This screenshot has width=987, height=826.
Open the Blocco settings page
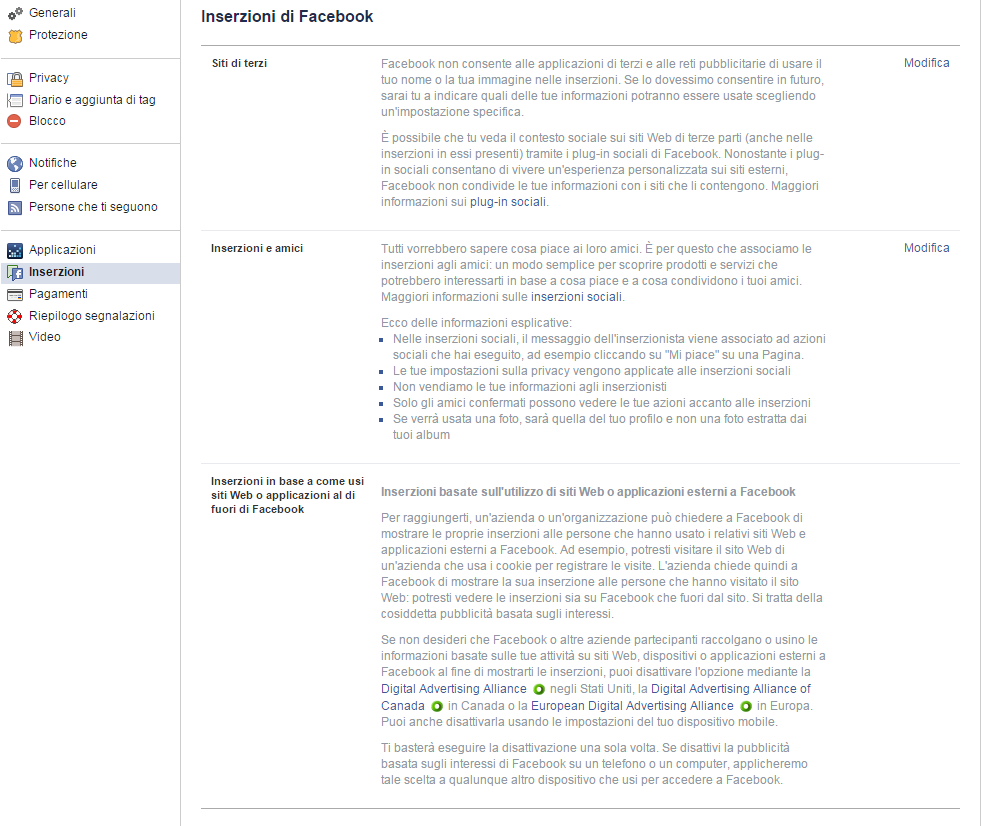pyautogui.click(x=47, y=120)
